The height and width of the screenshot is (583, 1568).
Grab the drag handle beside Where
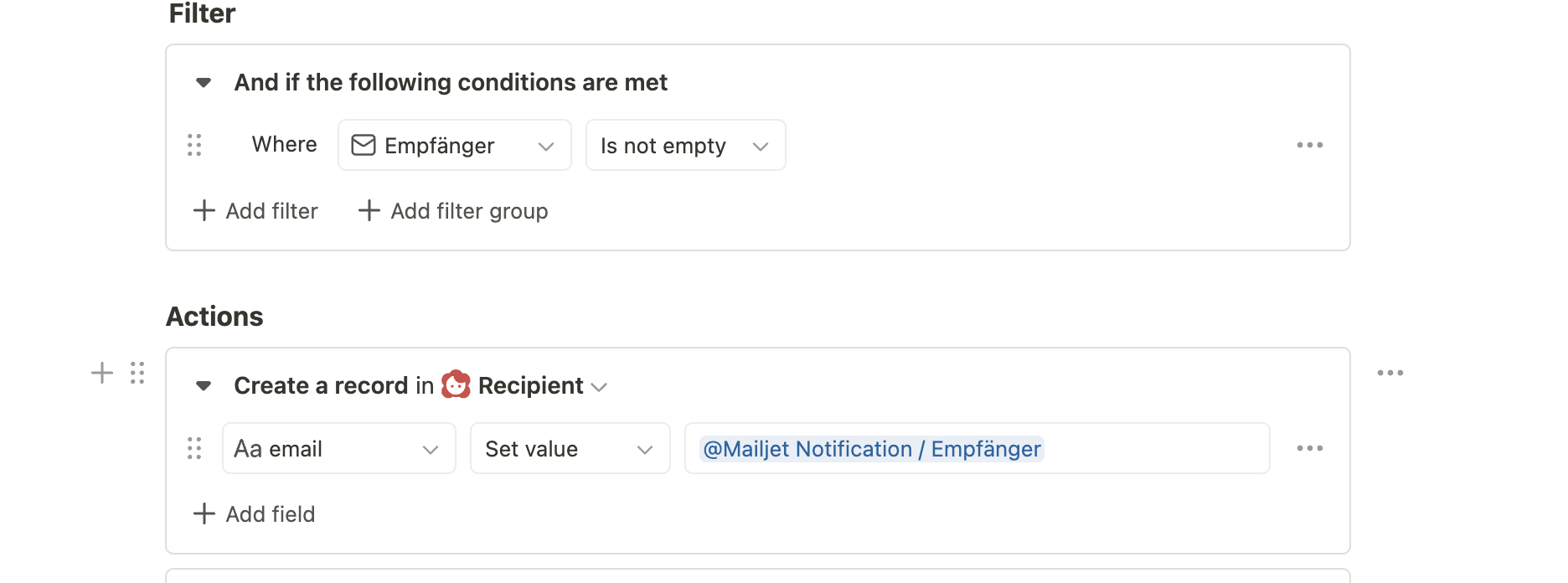point(194,145)
